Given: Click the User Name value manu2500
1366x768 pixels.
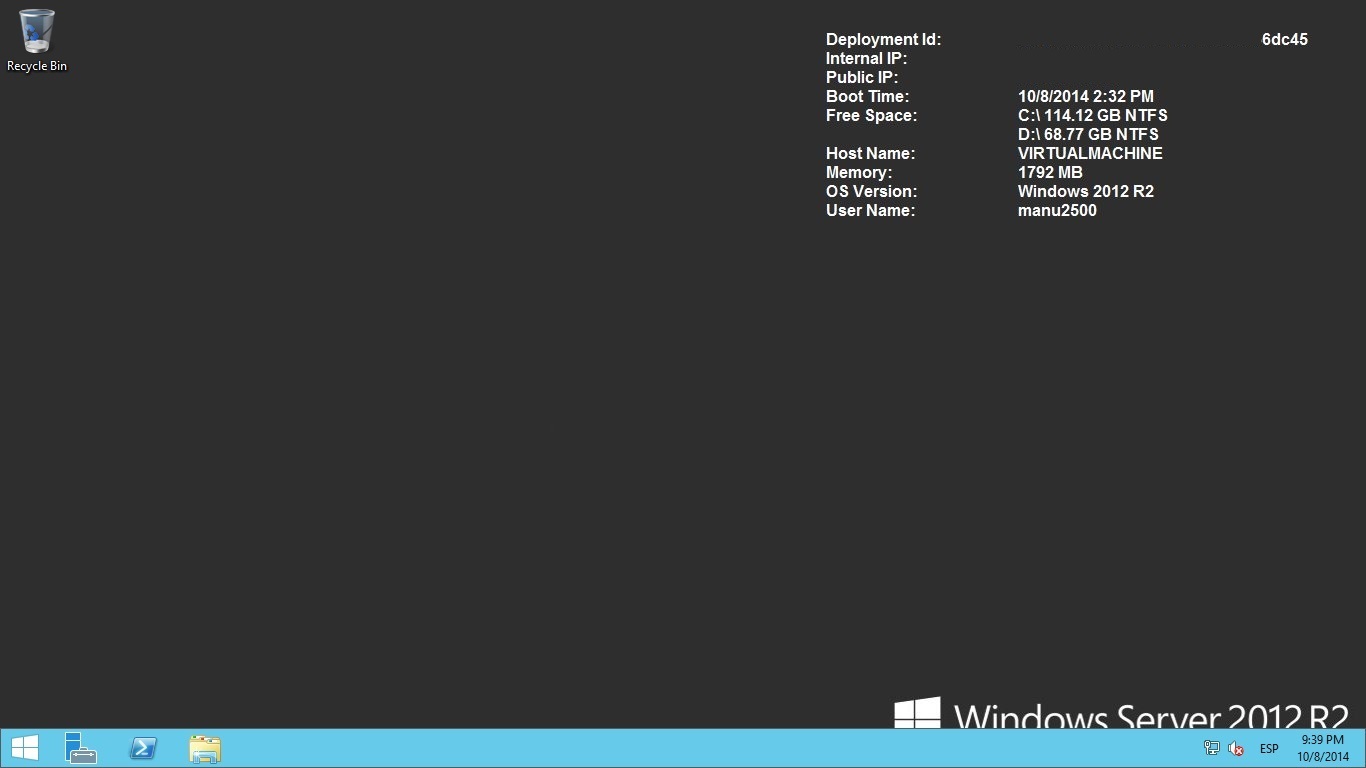Looking at the screenshot, I should click(1057, 210).
